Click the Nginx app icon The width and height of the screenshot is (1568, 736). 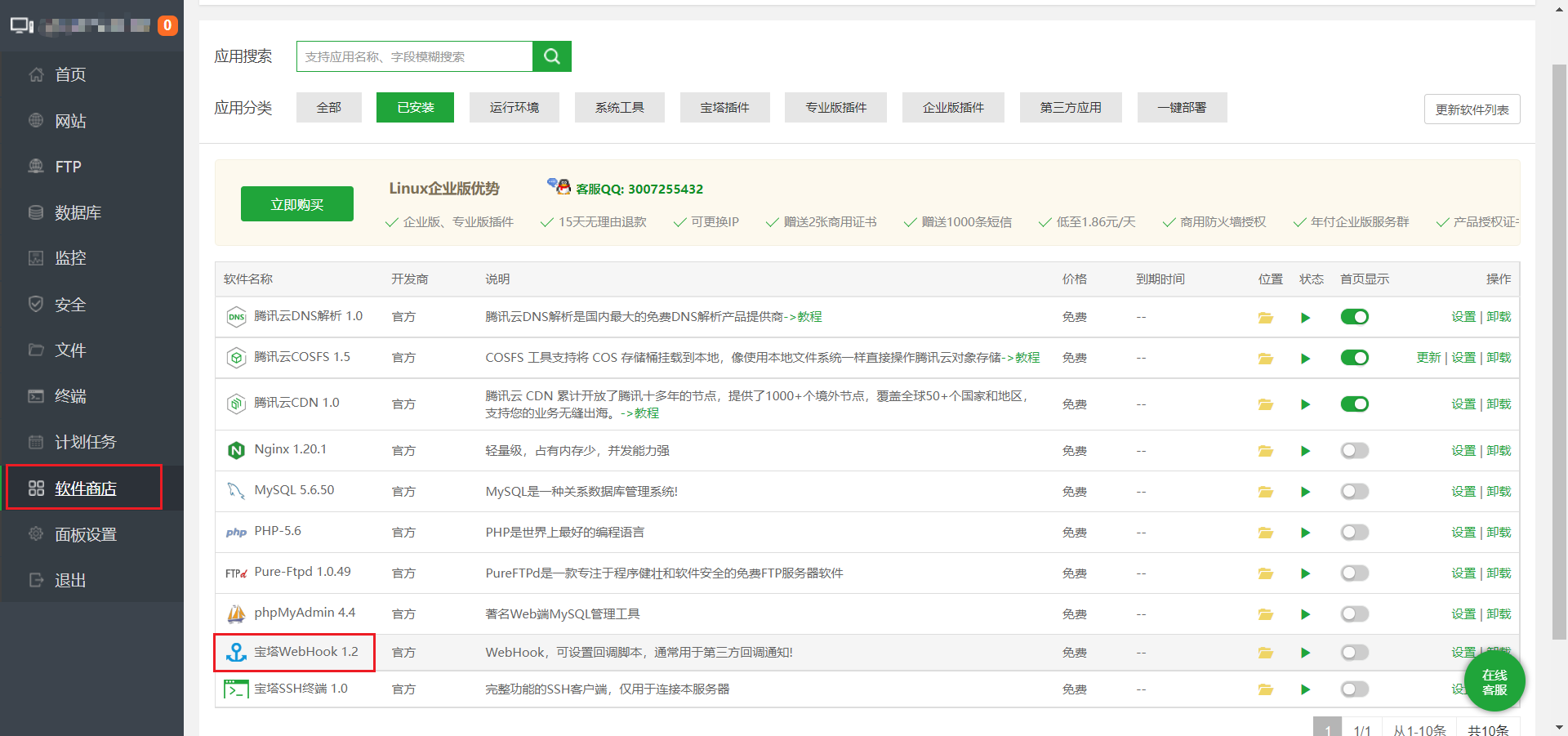click(x=236, y=450)
